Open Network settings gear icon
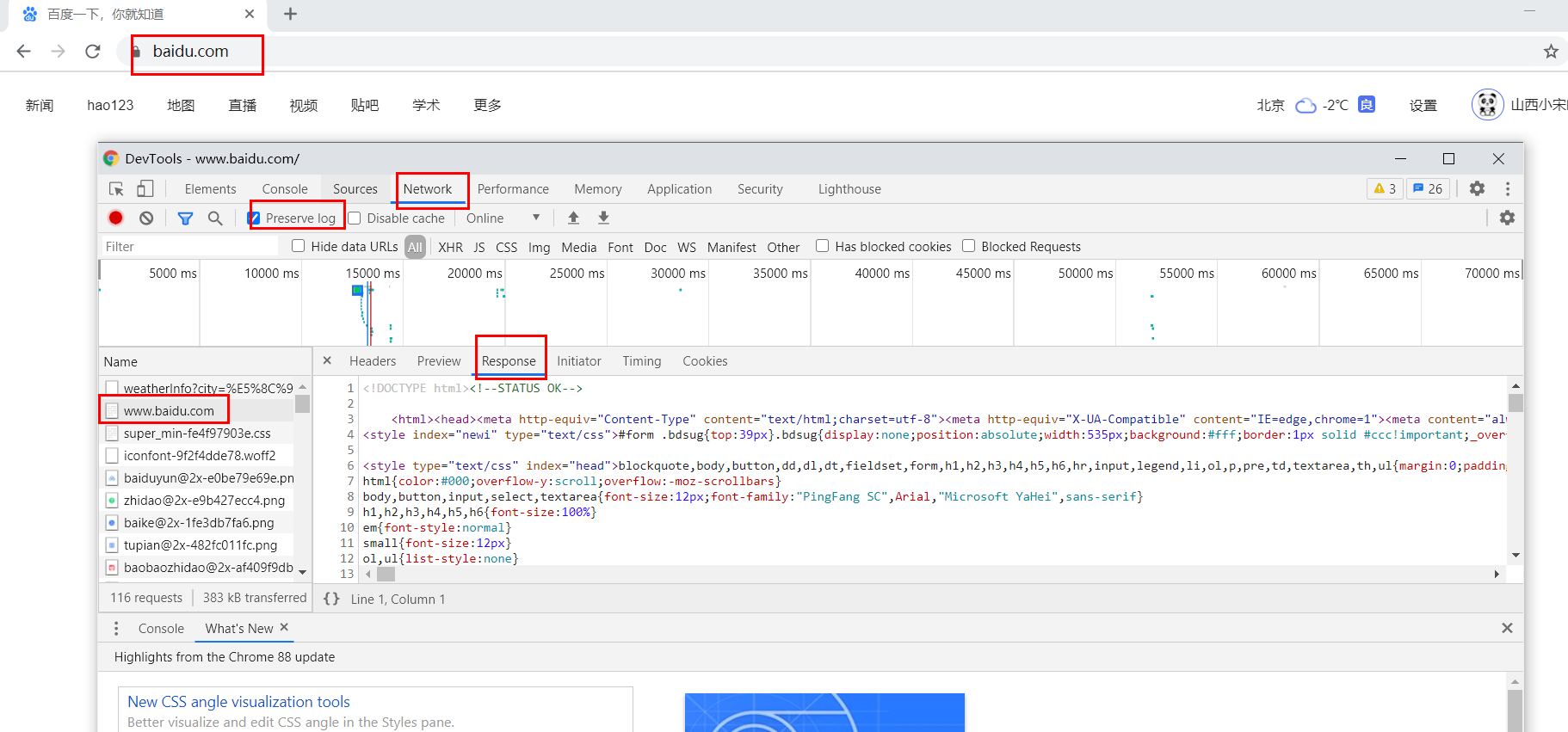The image size is (1568, 732). pos(1507,218)
